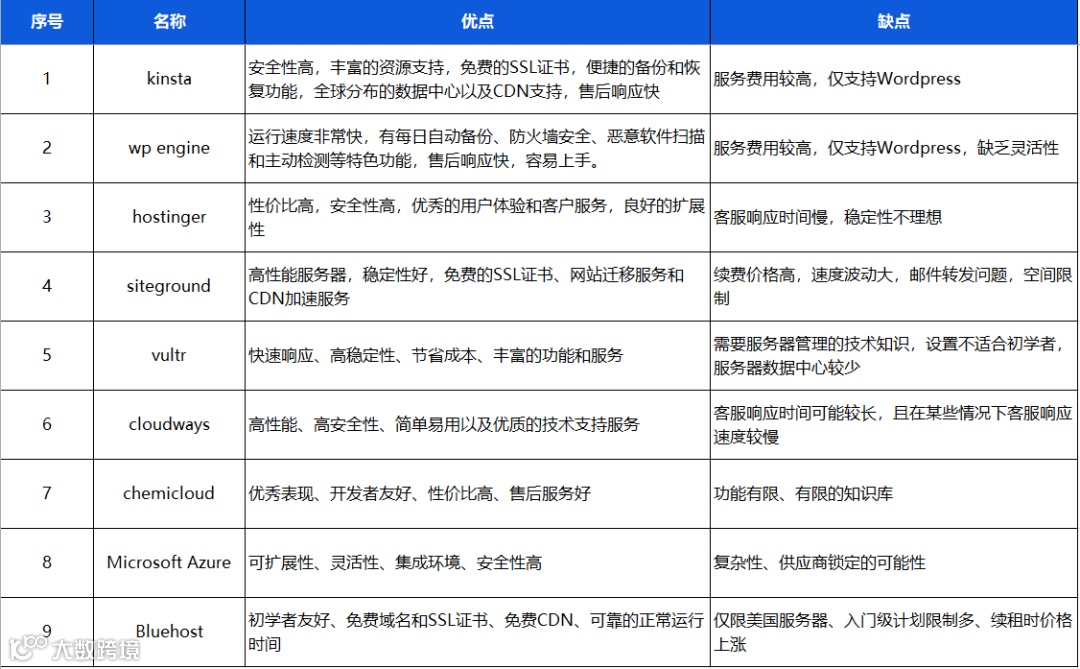Click kinsta's 优点 description text
Image resolution: width=1080 pixels, height=669 pixels.
[x=477, y=78]
